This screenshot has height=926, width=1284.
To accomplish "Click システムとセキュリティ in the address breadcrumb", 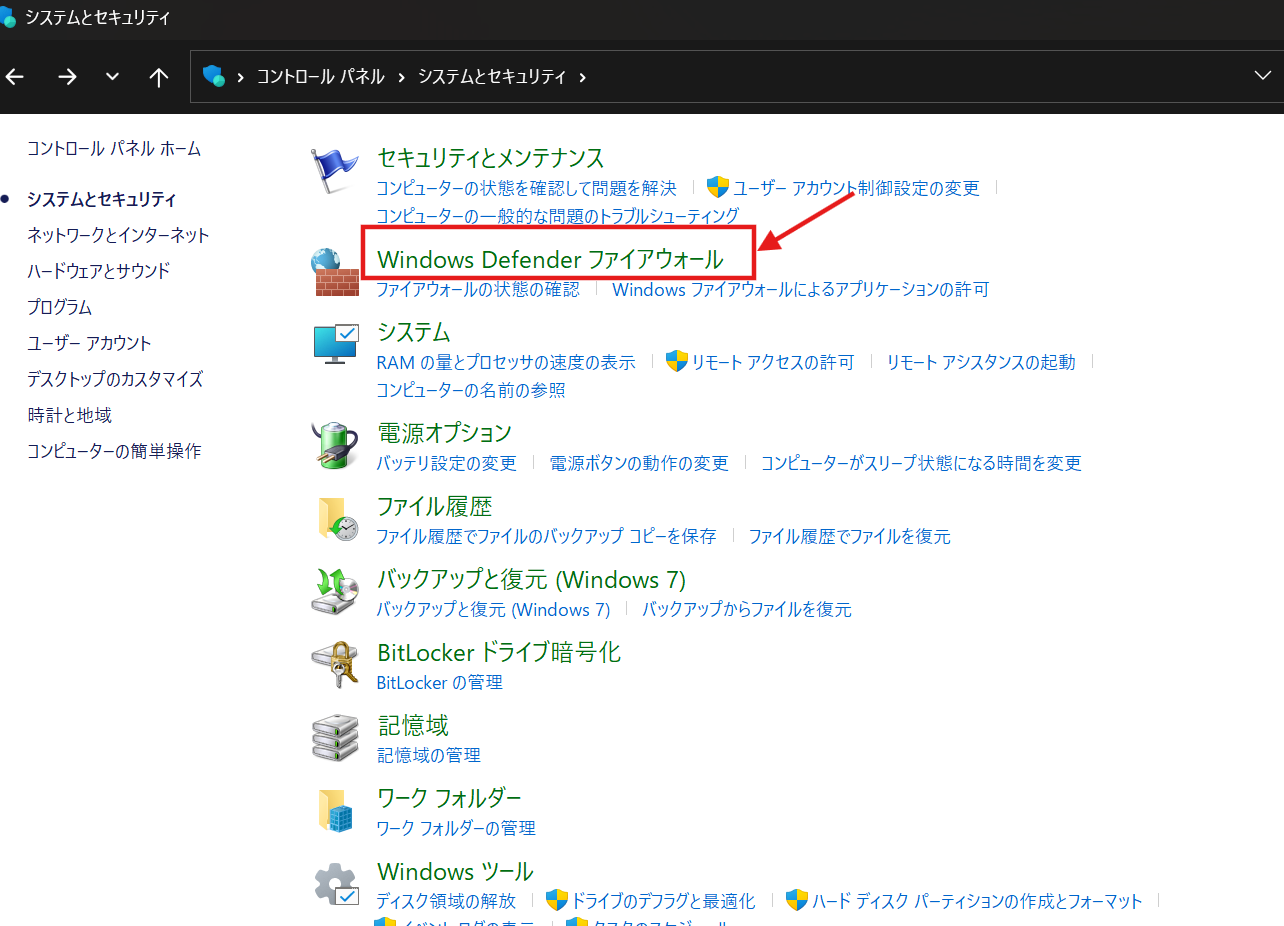I will [x=492, y=77].
